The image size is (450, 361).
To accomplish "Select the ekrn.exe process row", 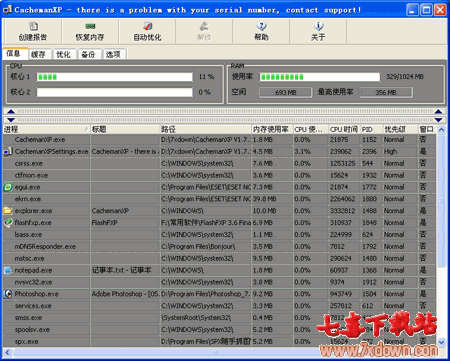I will tap(220, 199).
